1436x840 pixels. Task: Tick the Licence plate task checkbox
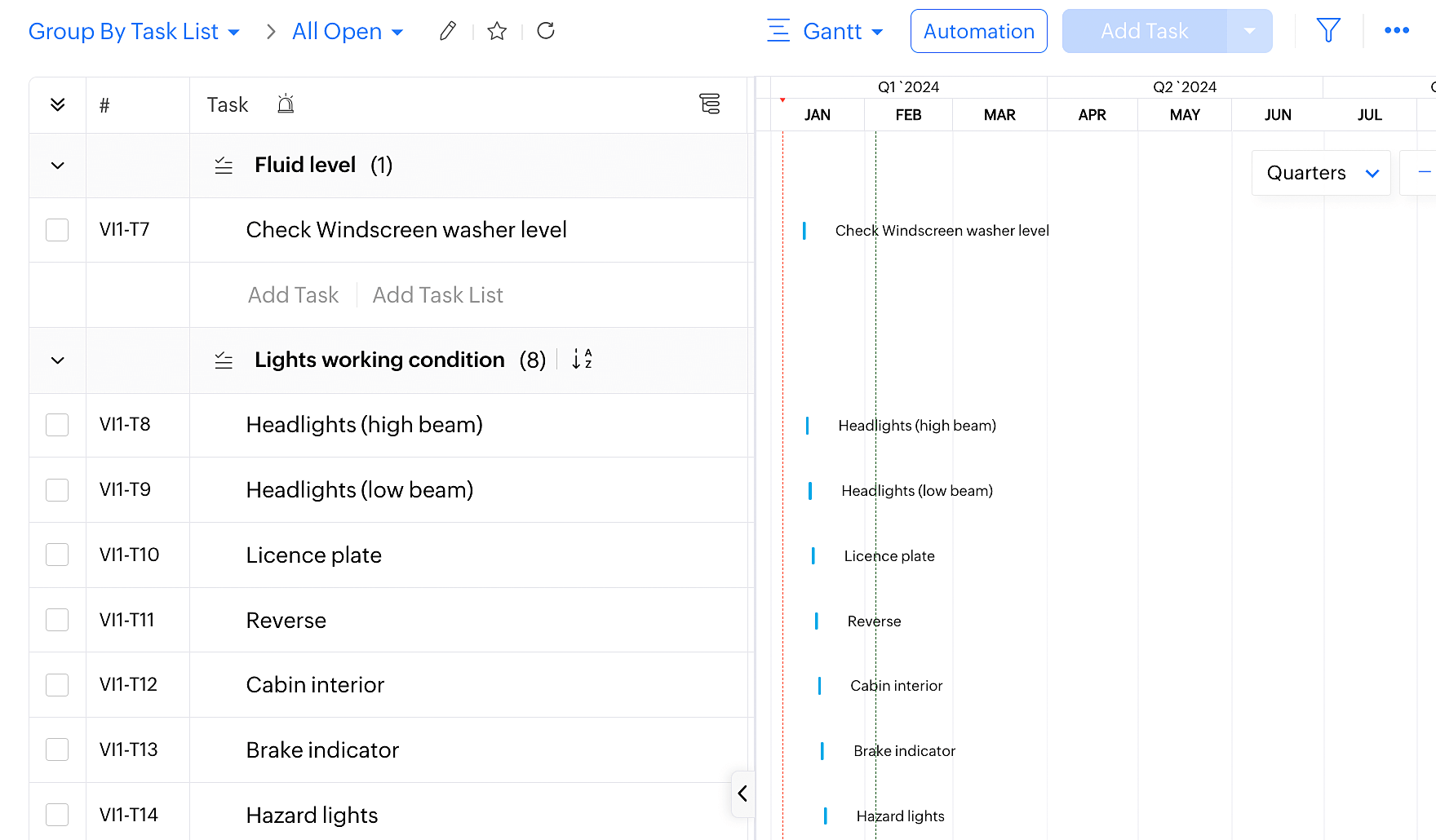[x=57, y=555]
